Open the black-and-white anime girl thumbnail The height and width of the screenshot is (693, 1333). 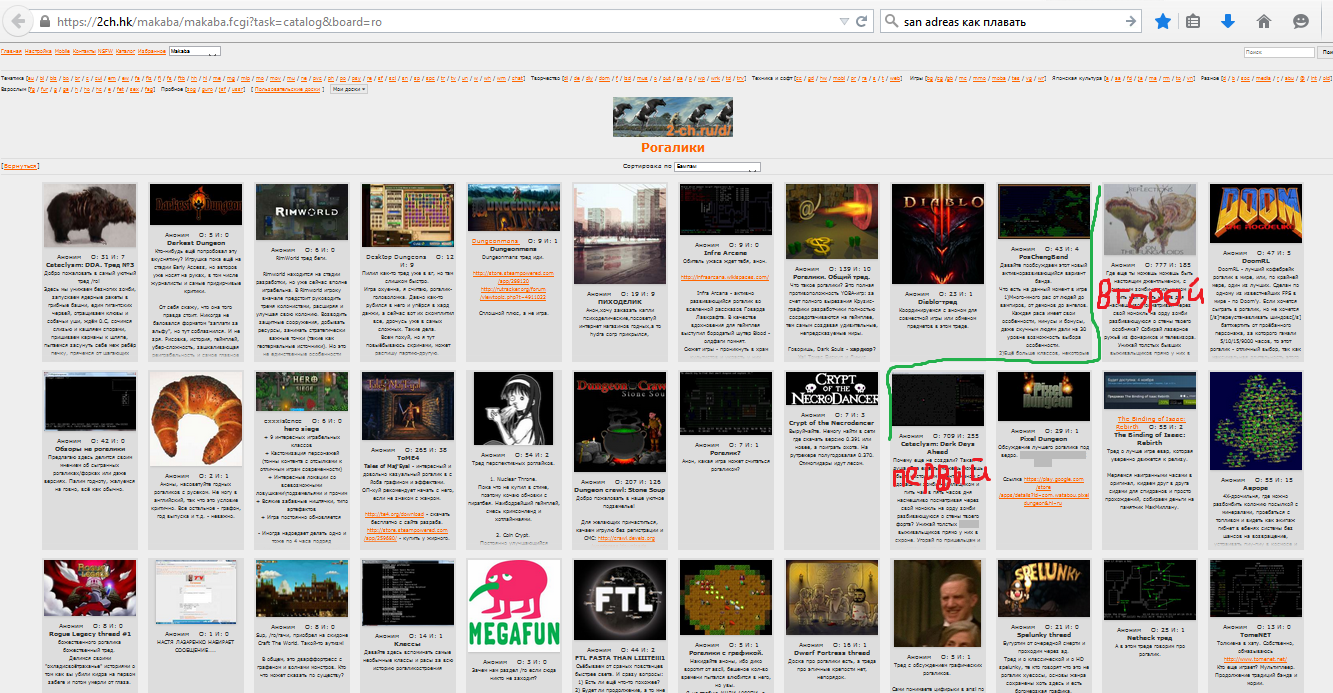tap(514, 410)
